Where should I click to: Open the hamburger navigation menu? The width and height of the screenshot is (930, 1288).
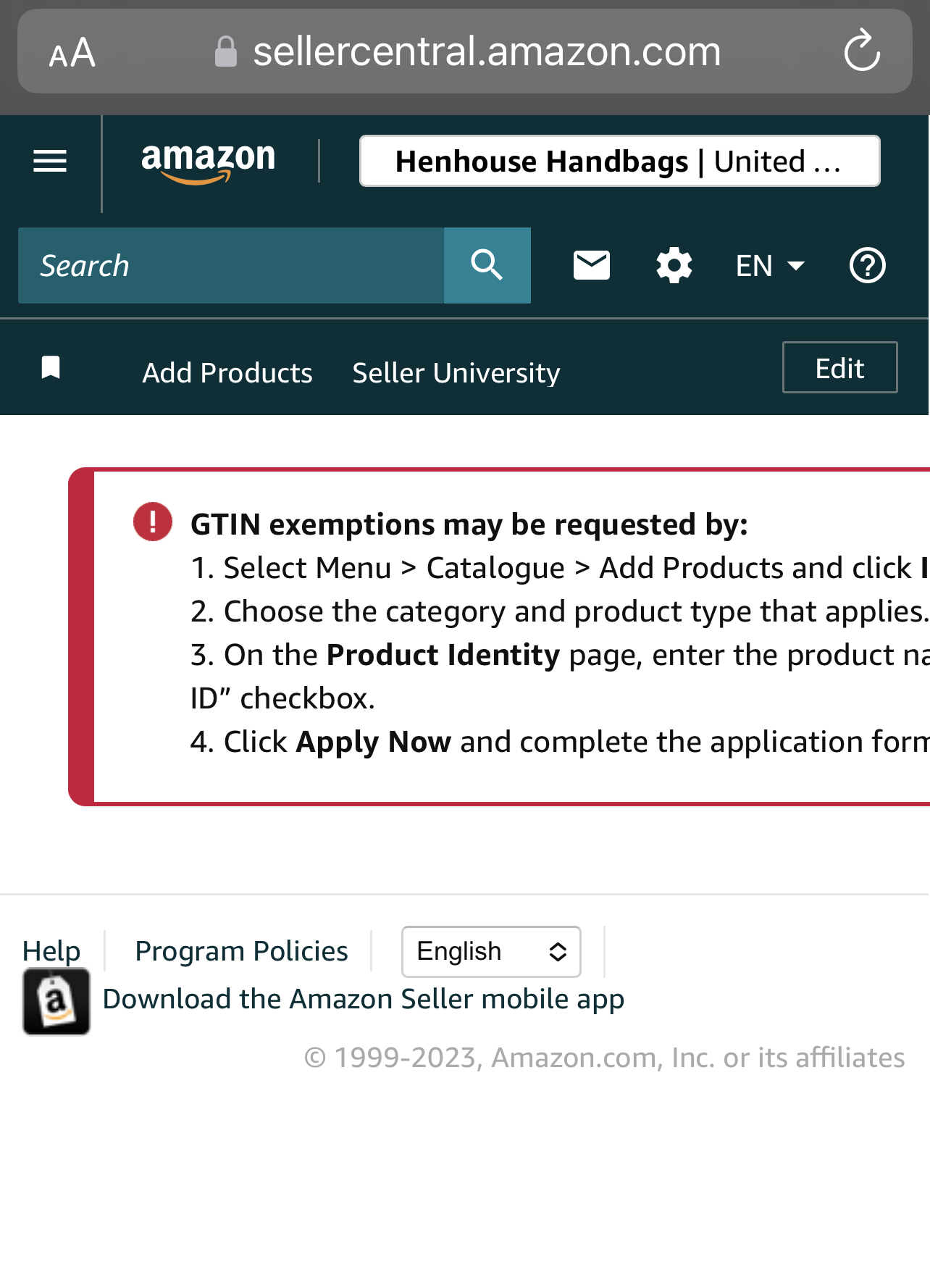(50, 161)
